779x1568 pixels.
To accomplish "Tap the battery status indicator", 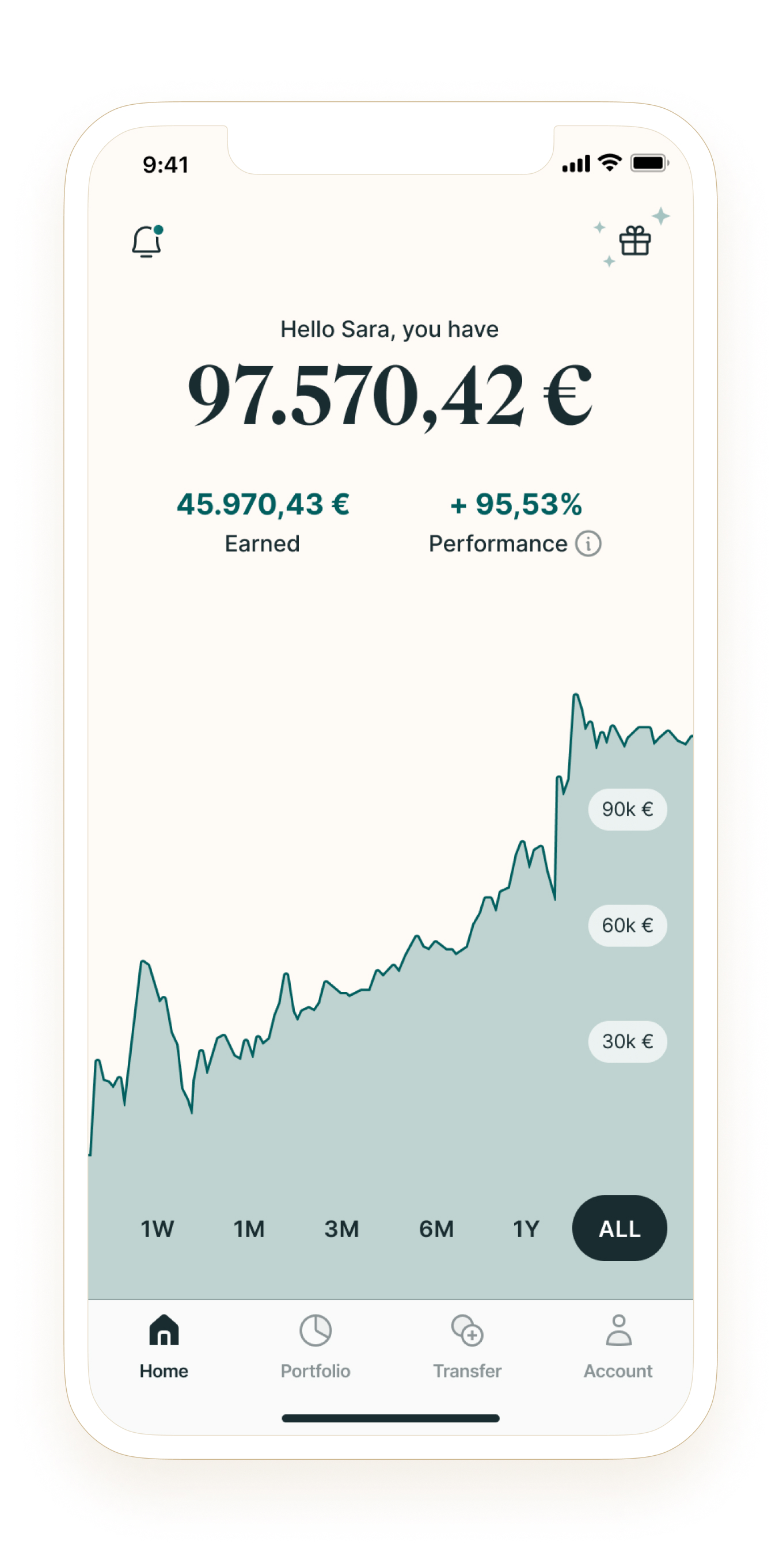I will pyautogui.click(x=649, y=163).
